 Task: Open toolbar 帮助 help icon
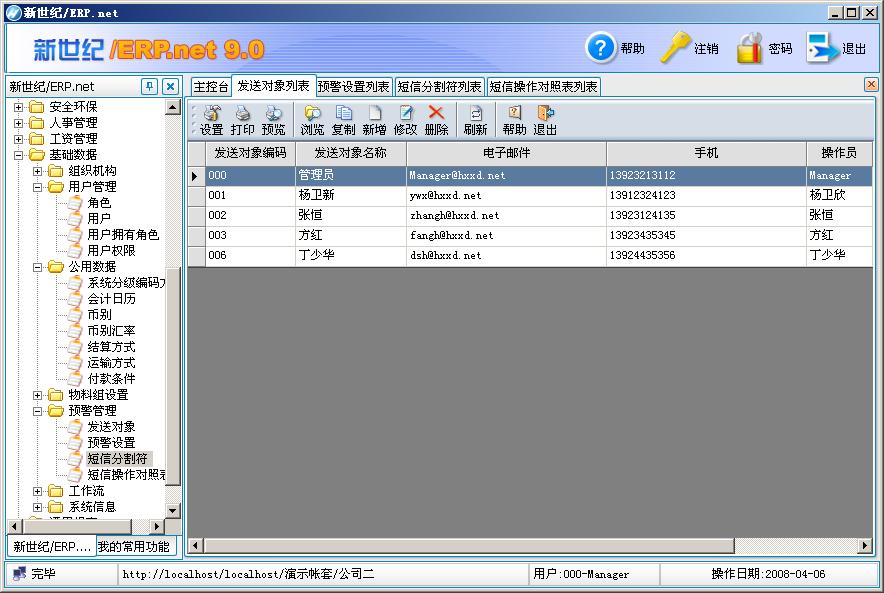[514, 121]
